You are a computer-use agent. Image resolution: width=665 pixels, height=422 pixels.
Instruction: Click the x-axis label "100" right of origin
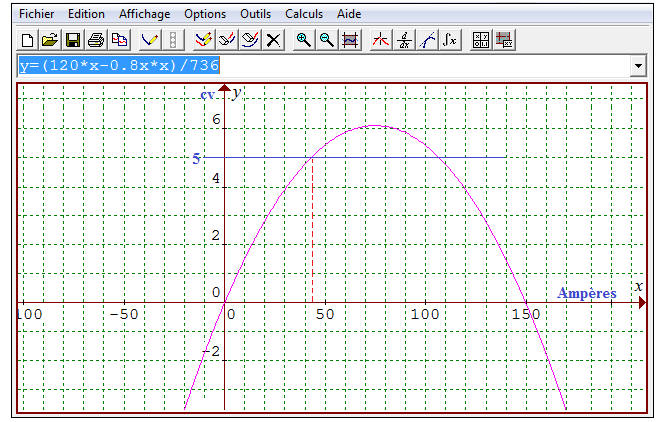(425, 314)
